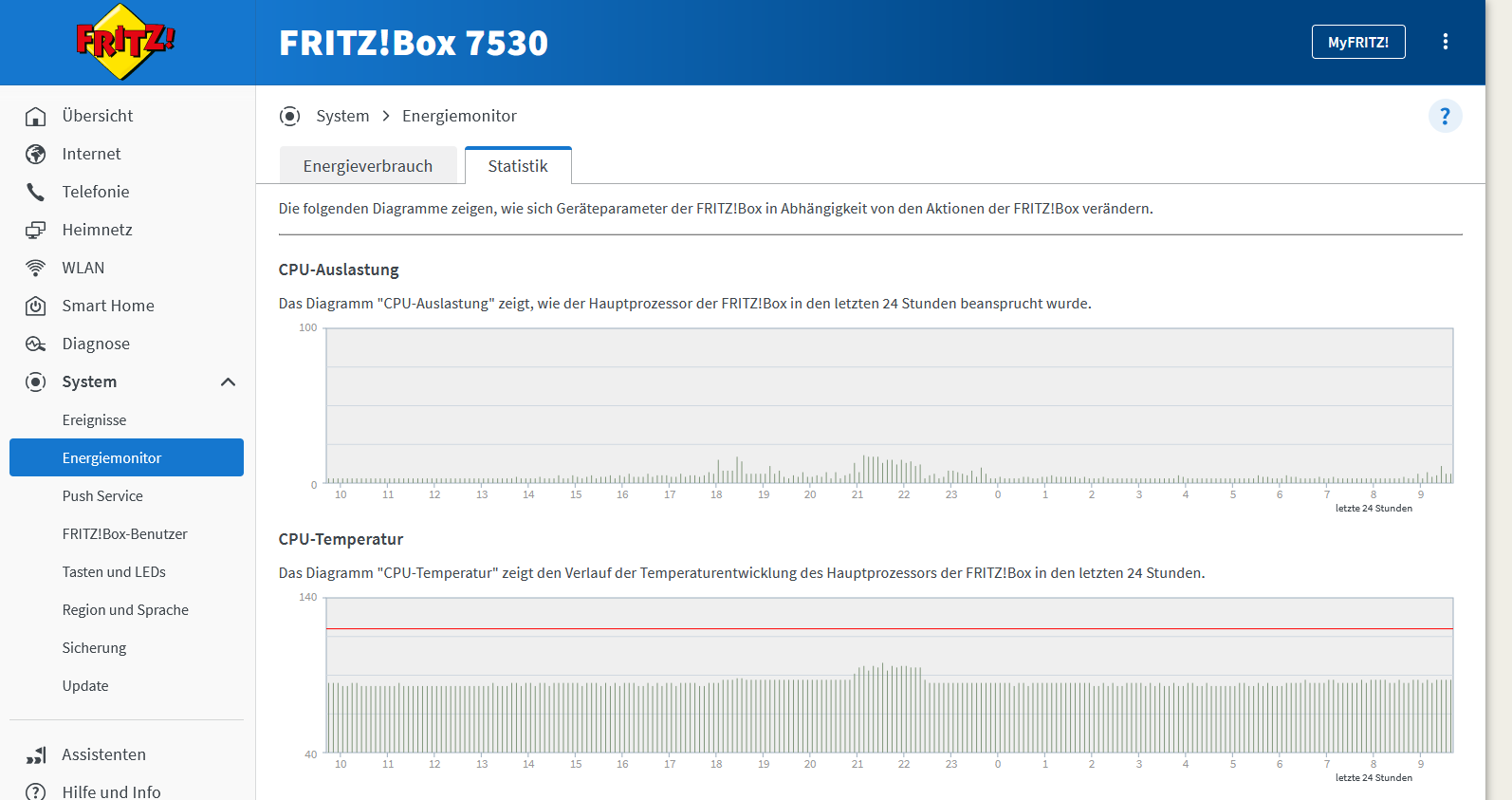
Task: Open the MyFRITZ! button
Action: coord(1358,42)
